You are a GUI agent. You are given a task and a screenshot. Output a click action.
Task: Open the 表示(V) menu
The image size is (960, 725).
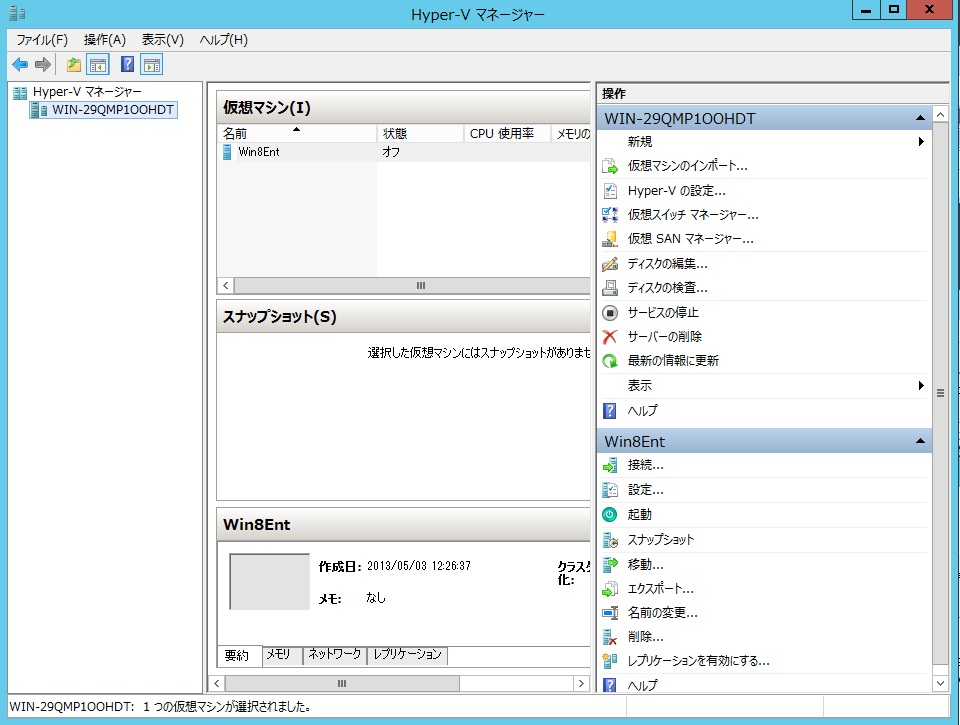point(163,40)
